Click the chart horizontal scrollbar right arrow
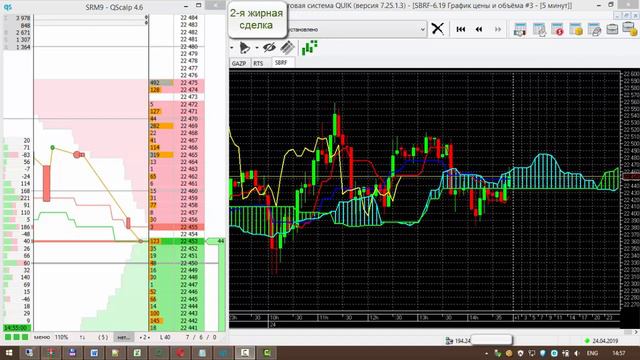Image resolution: width=640 pixels, height=360 pixels. [x=636, y=332]
